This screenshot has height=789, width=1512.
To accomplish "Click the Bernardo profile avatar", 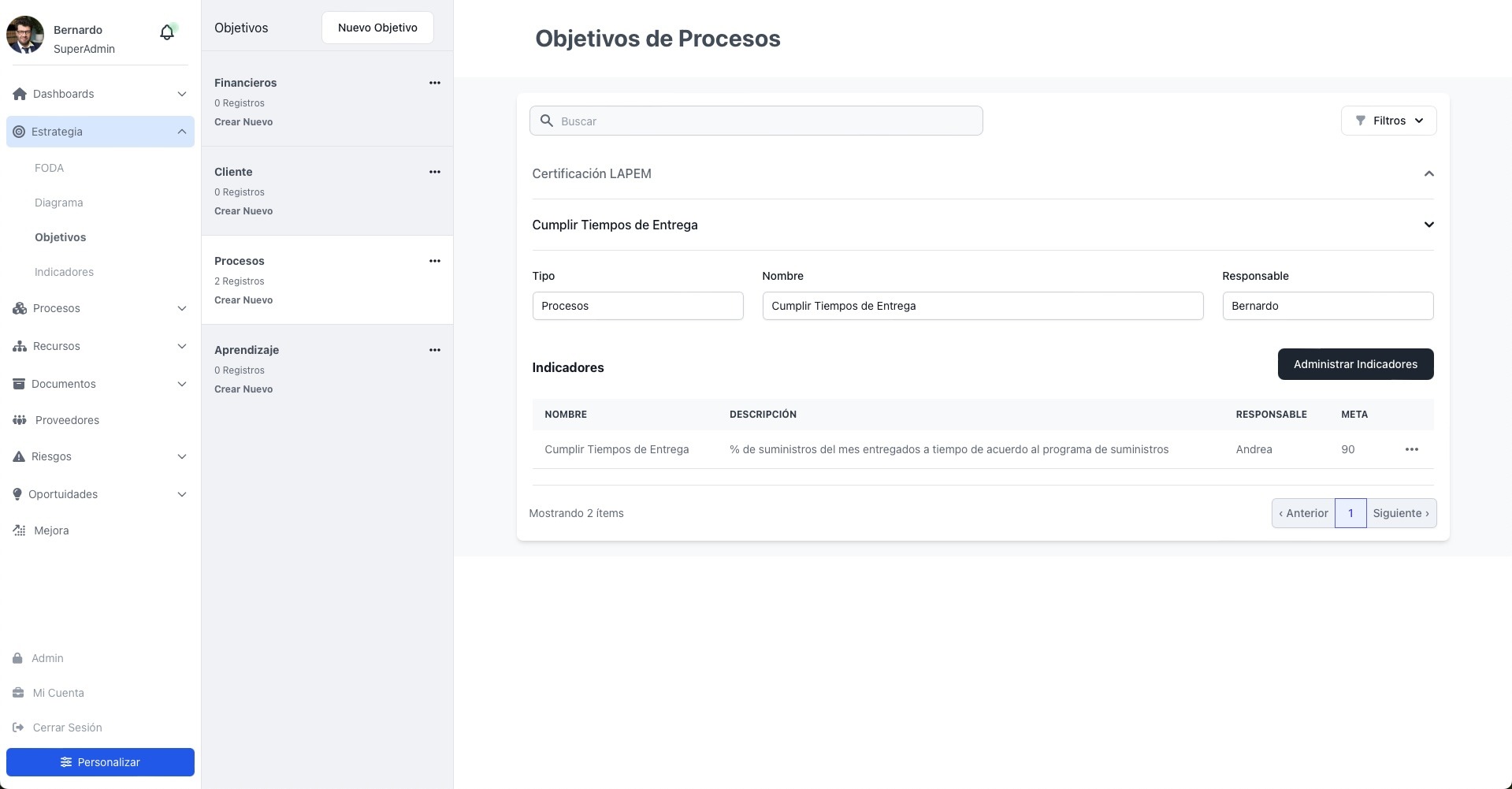I will coord(25,35).
